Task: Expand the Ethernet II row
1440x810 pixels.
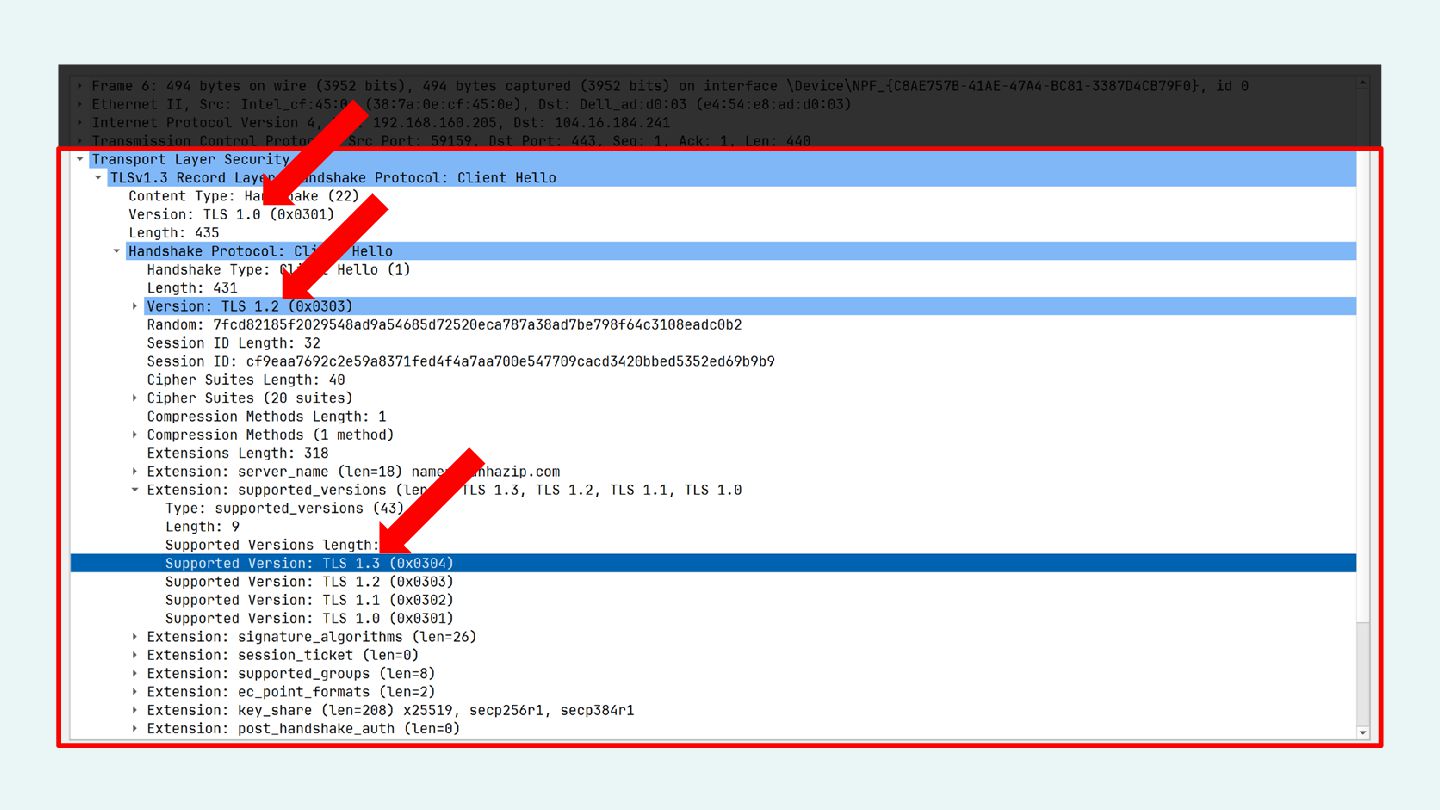Action: (80, 104)
